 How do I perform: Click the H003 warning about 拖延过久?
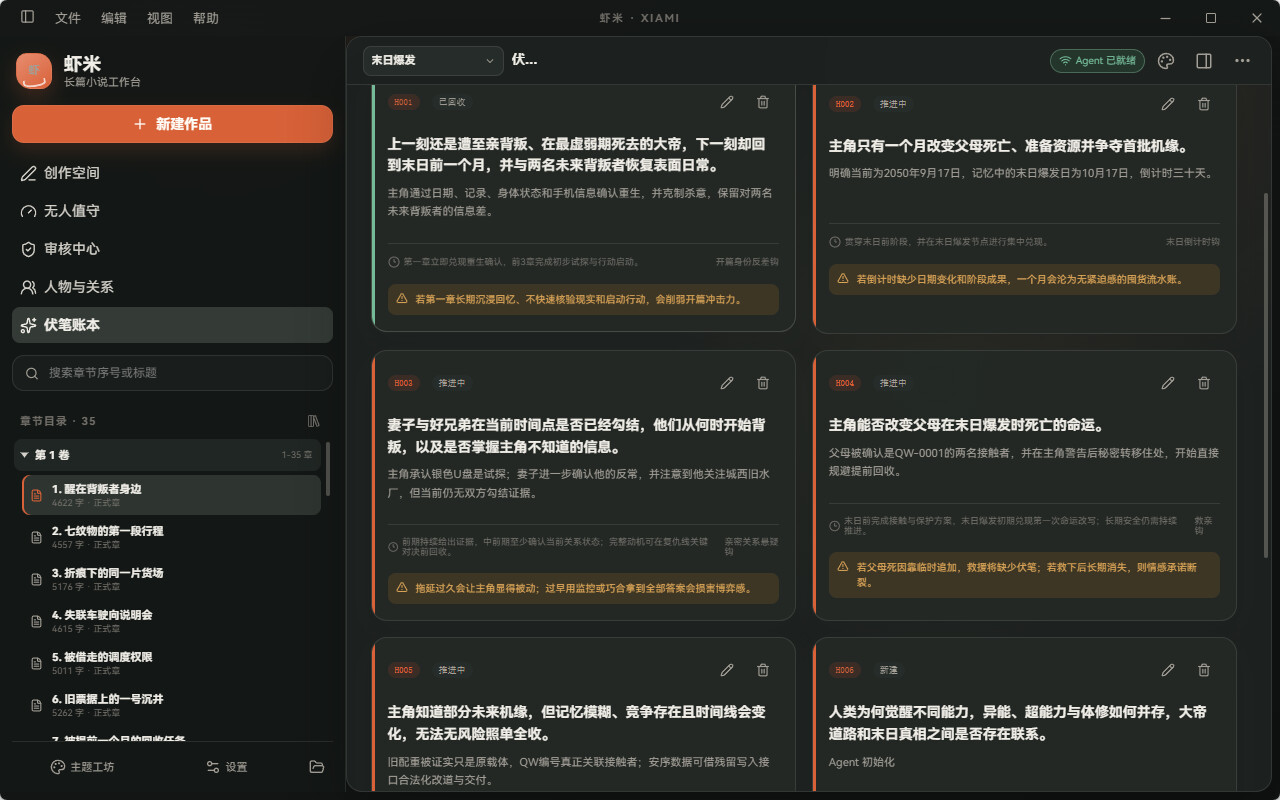tap(583, 588)
